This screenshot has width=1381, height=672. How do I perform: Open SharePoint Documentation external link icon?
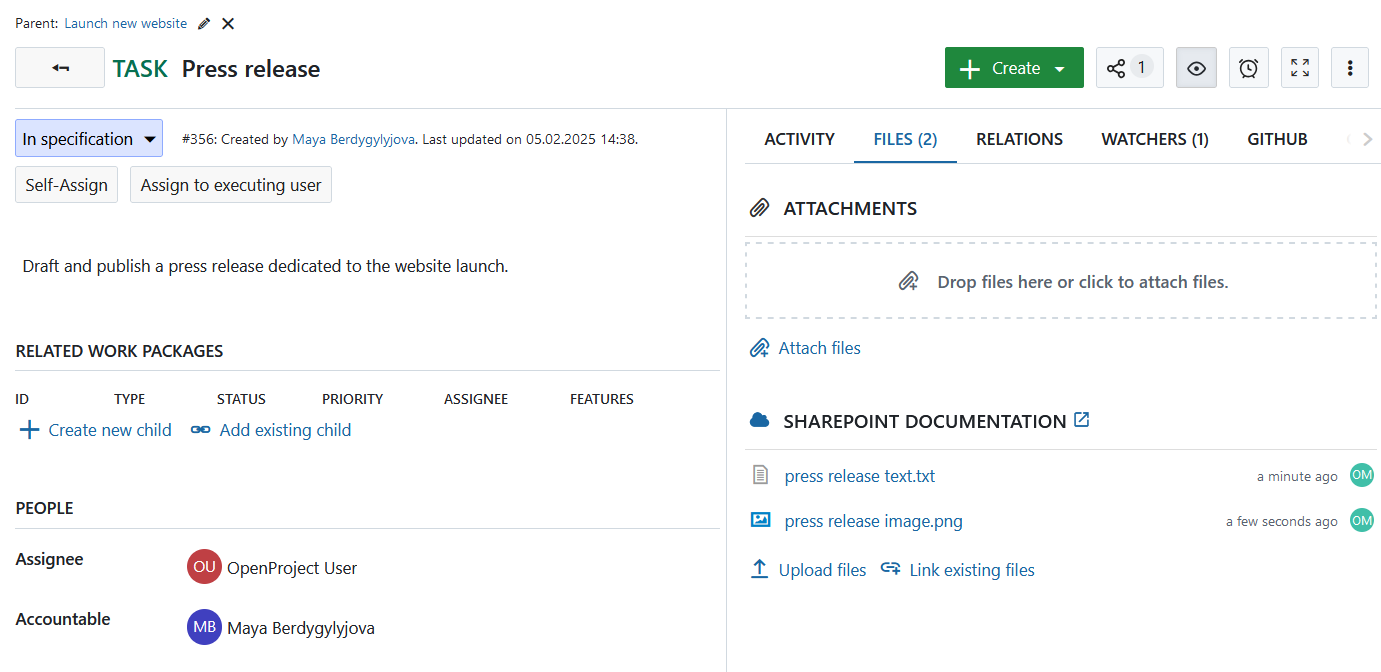[1081, 420]
